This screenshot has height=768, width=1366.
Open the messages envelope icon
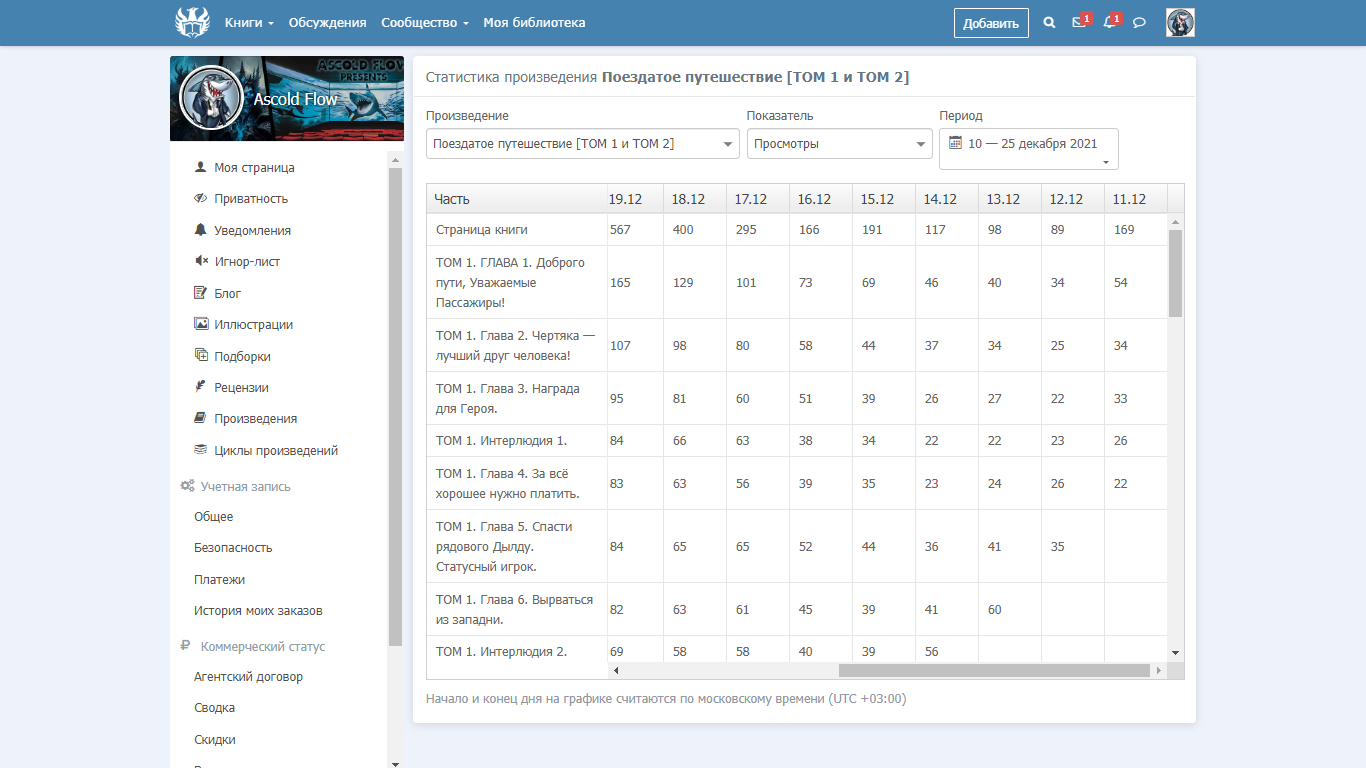pos(1078,22)
